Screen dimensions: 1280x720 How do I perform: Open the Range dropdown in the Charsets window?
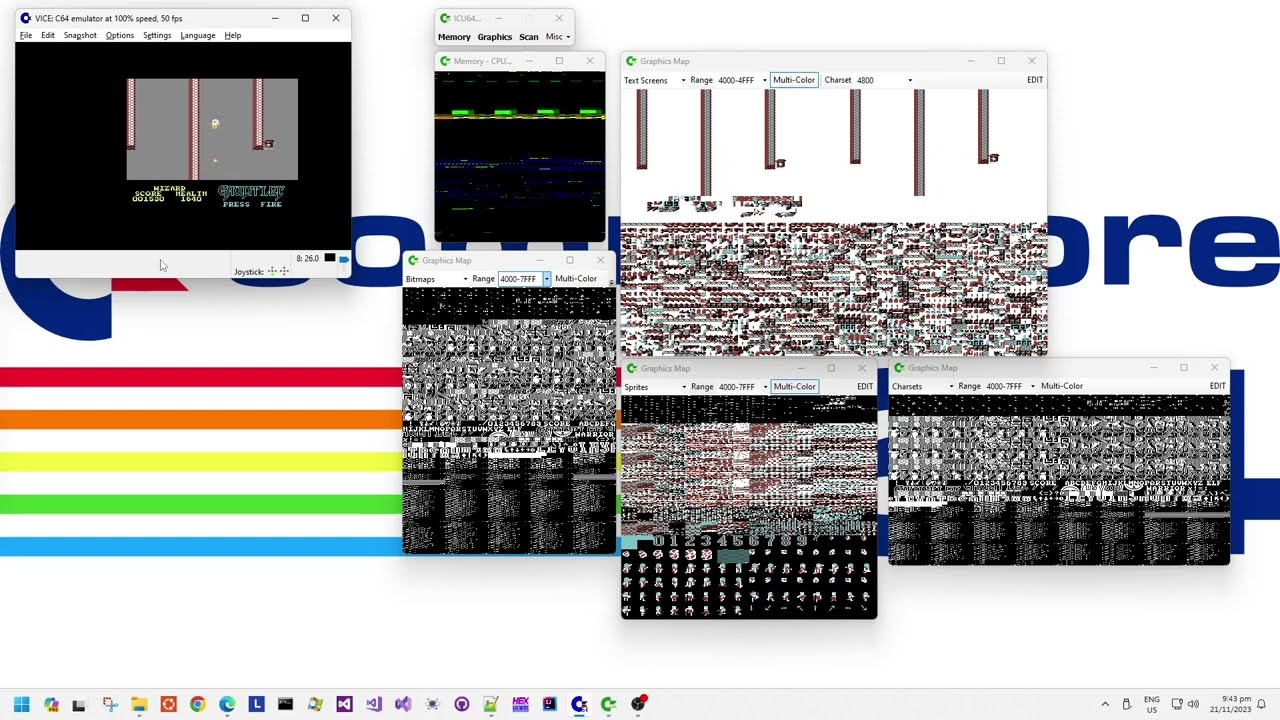tap(1010, 386)
